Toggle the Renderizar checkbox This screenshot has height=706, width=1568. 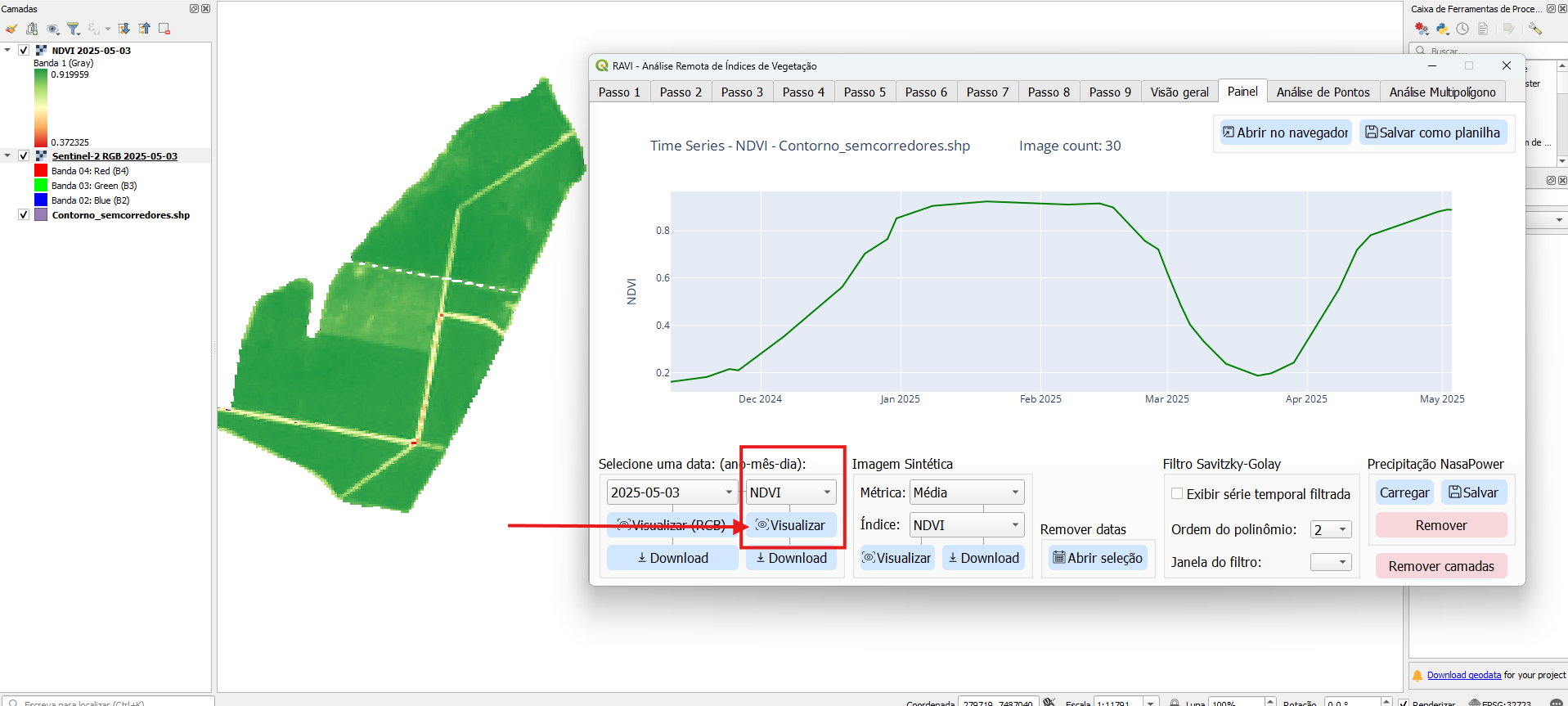(x=1404, y=704)
